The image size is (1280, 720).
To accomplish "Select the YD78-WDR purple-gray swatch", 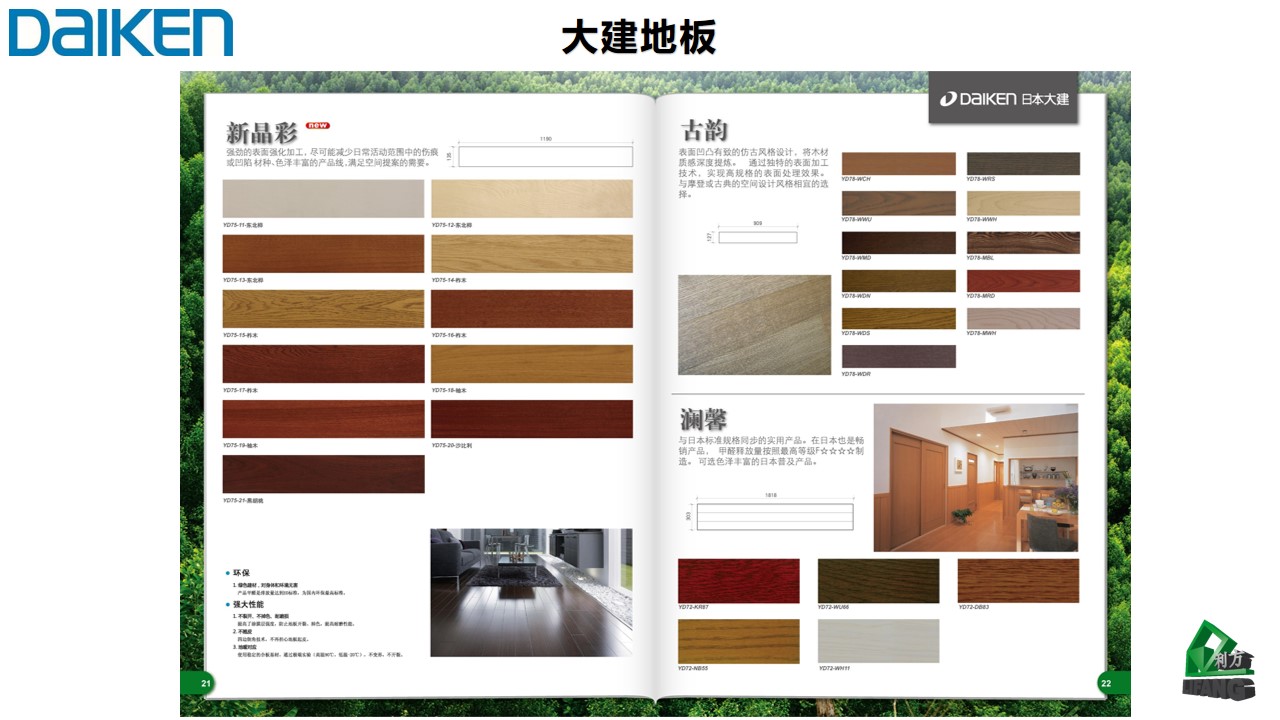I will pos(898,357).
